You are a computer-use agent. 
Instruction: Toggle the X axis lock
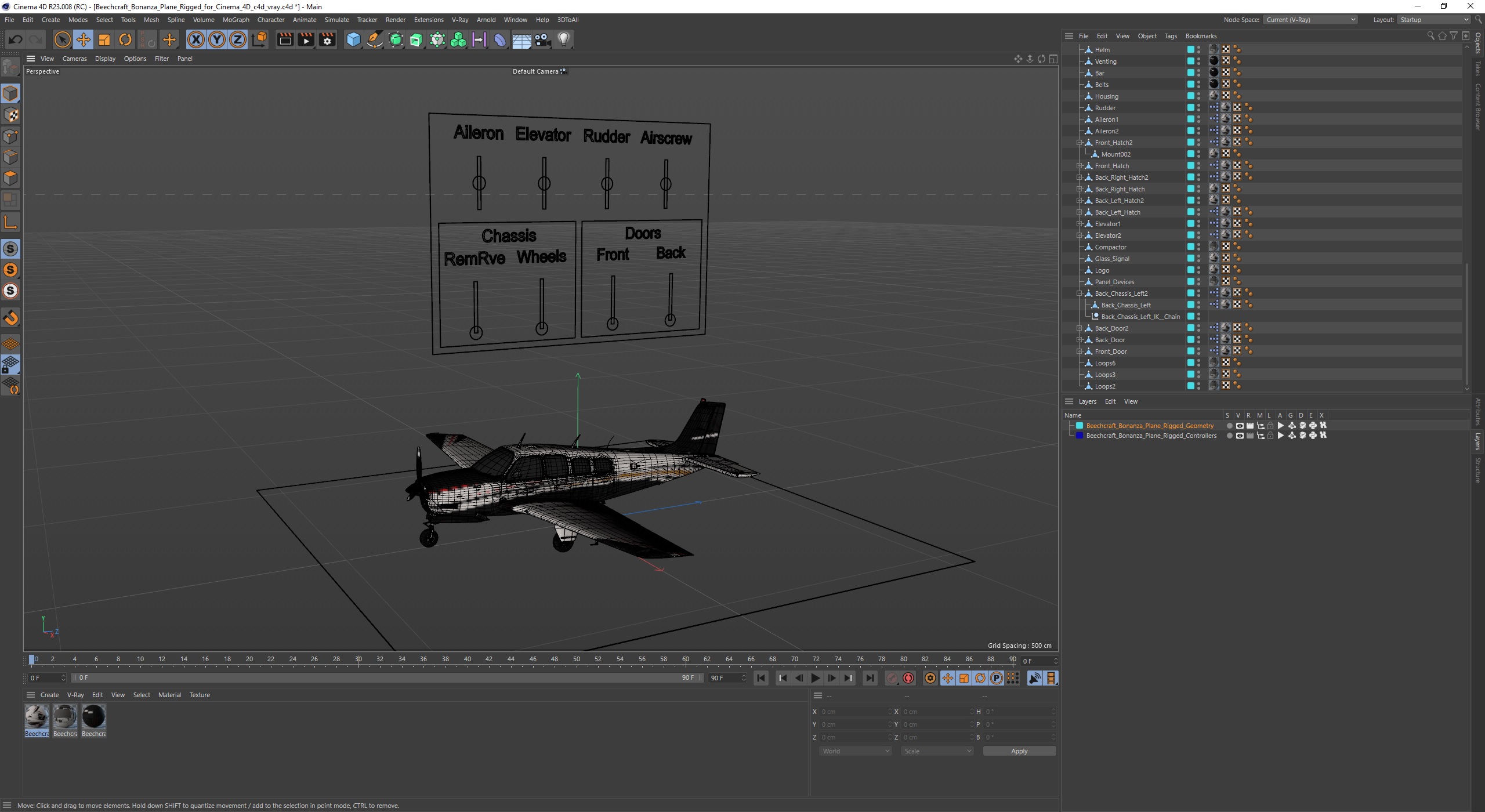(195, 39)
